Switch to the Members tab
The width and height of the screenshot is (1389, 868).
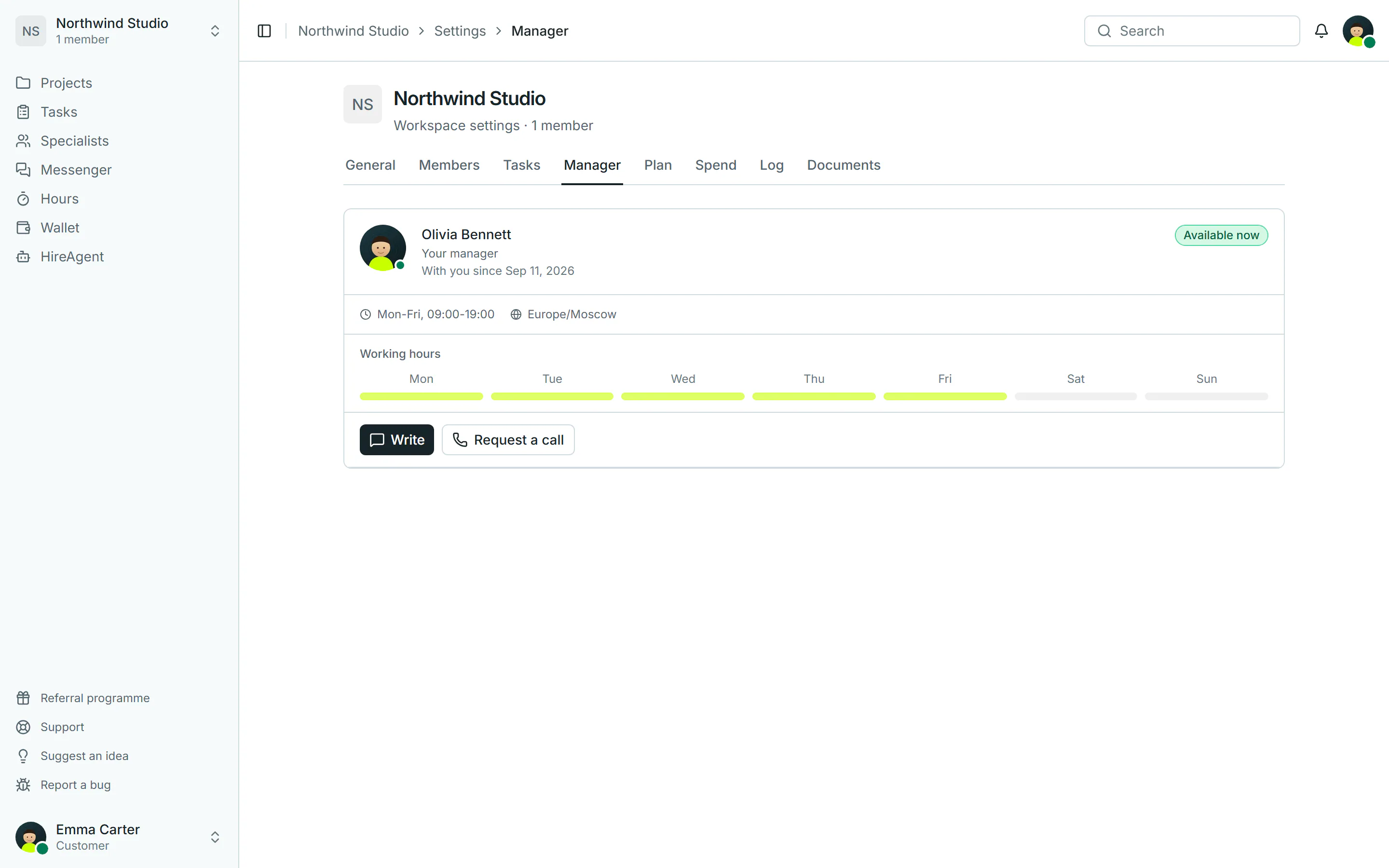coord(449,165)
